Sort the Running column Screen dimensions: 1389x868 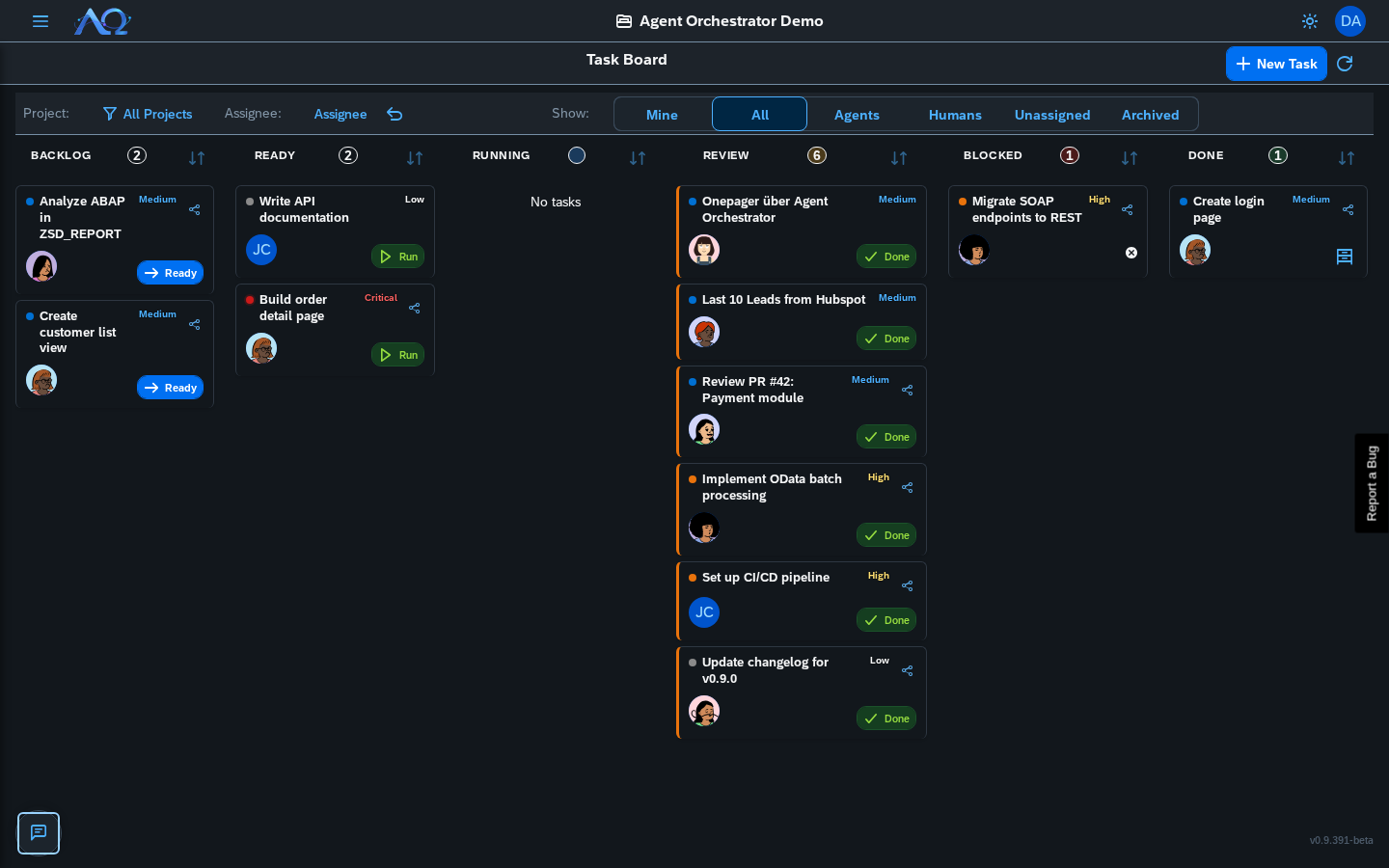(x=638, y=158)
